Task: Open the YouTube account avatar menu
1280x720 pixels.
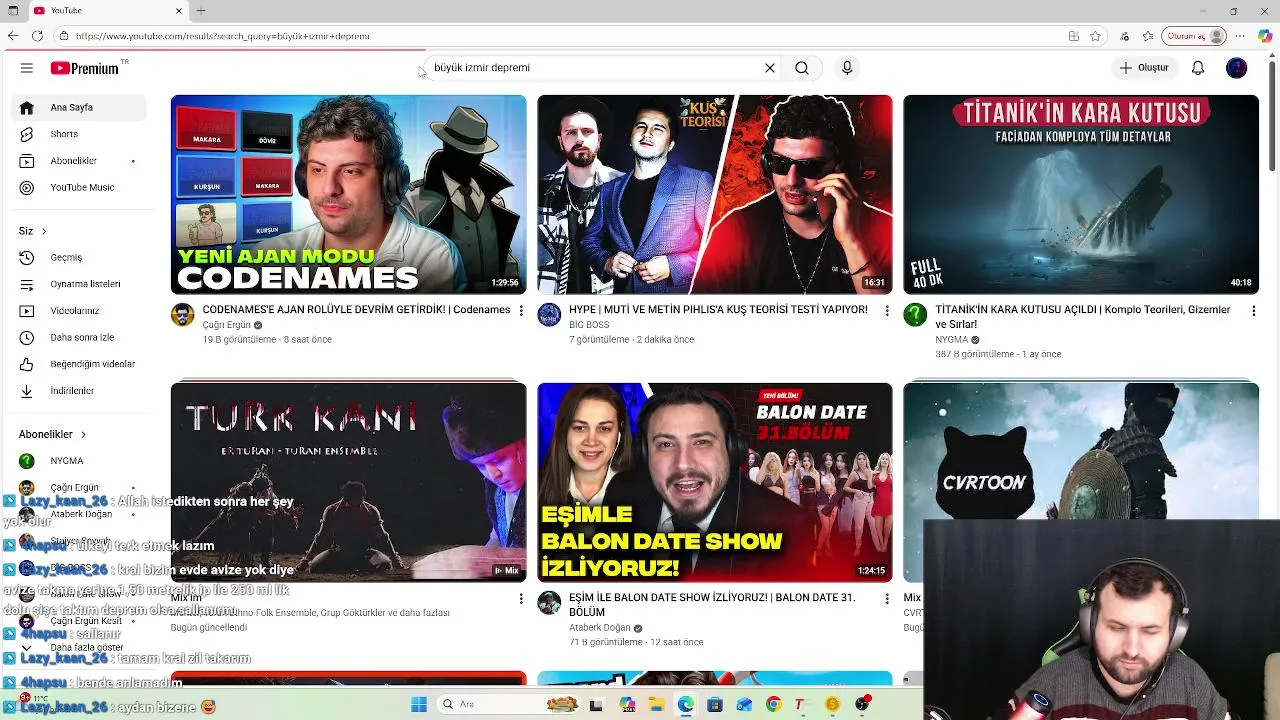Action: click(x=1237, y=68)
